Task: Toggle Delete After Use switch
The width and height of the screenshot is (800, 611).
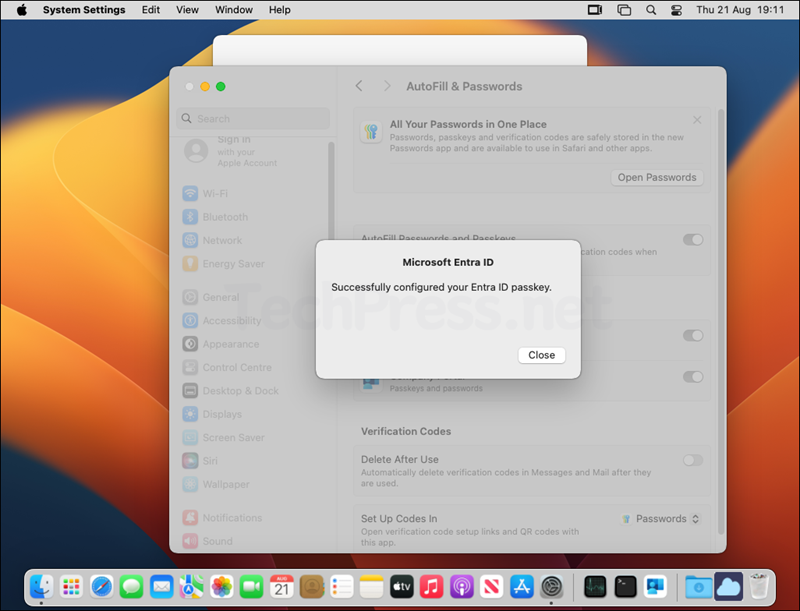Action: click(x=693, y=461)
